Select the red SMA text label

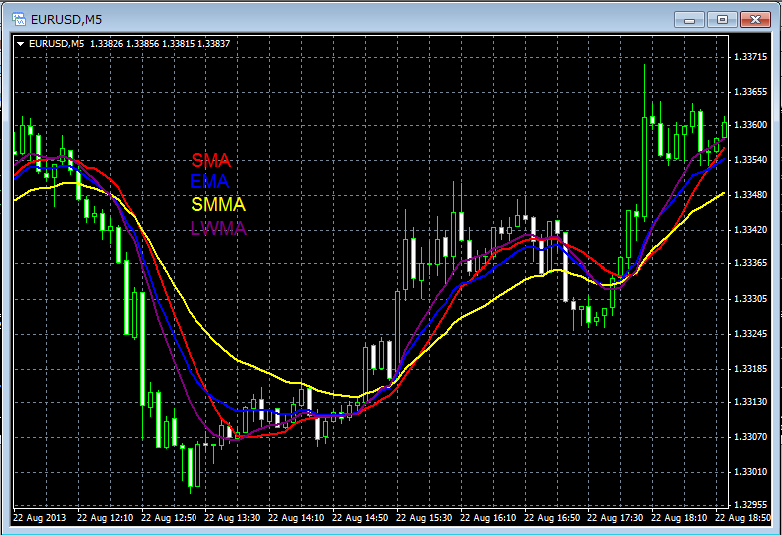(211, 160)
